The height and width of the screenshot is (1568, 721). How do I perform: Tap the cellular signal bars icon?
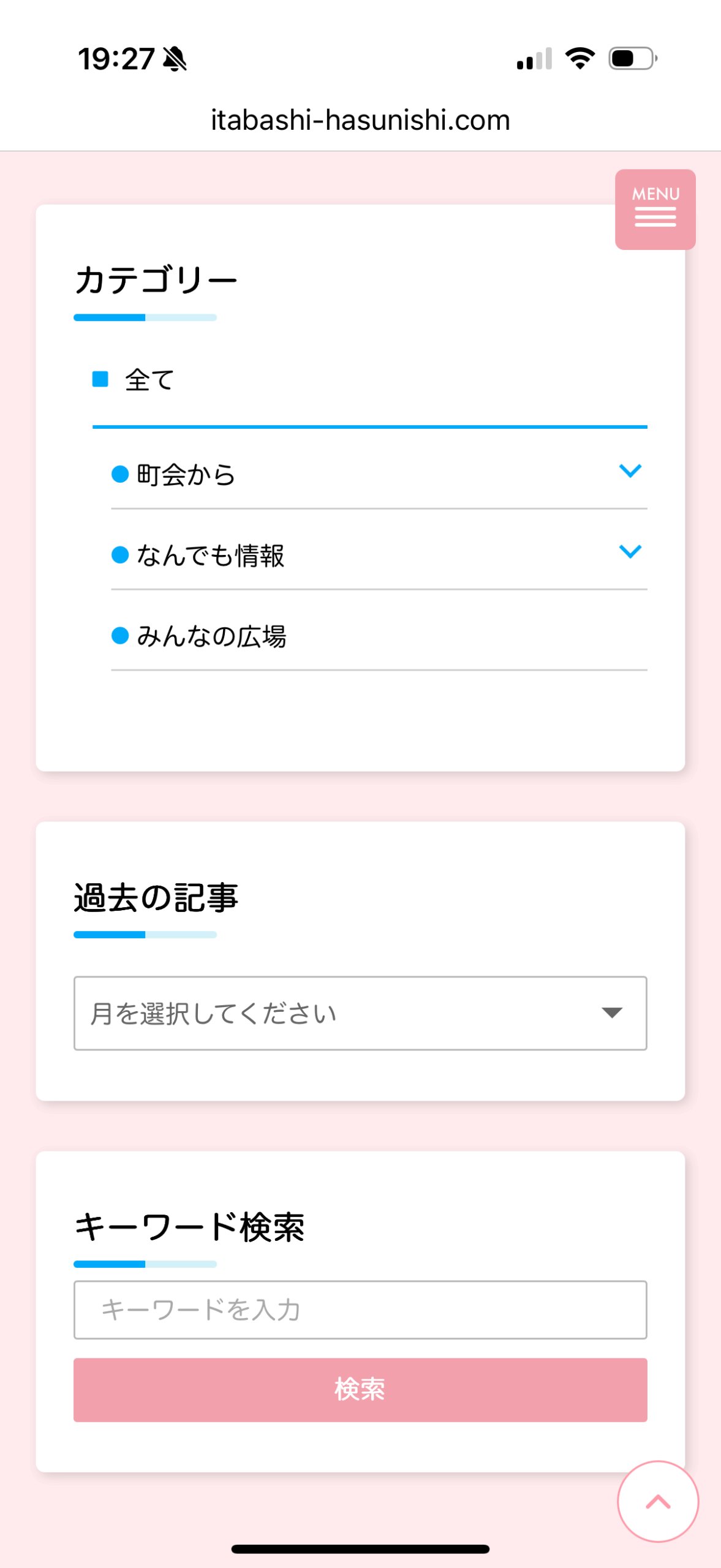[x=534, y=59]
